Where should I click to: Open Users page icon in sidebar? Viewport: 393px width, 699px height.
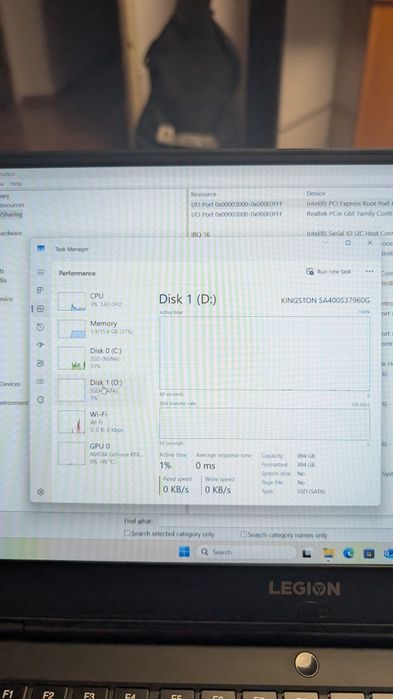41,363
